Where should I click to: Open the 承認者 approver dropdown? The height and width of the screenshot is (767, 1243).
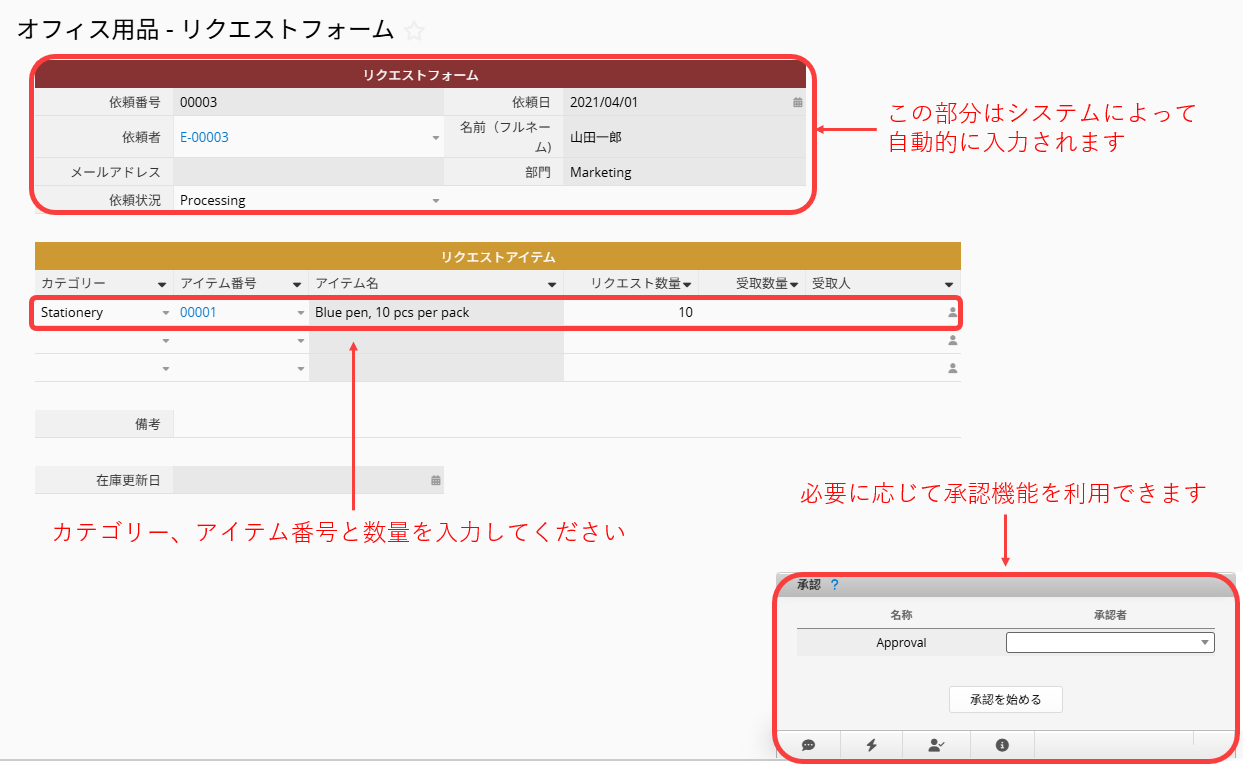(1204, 643)
